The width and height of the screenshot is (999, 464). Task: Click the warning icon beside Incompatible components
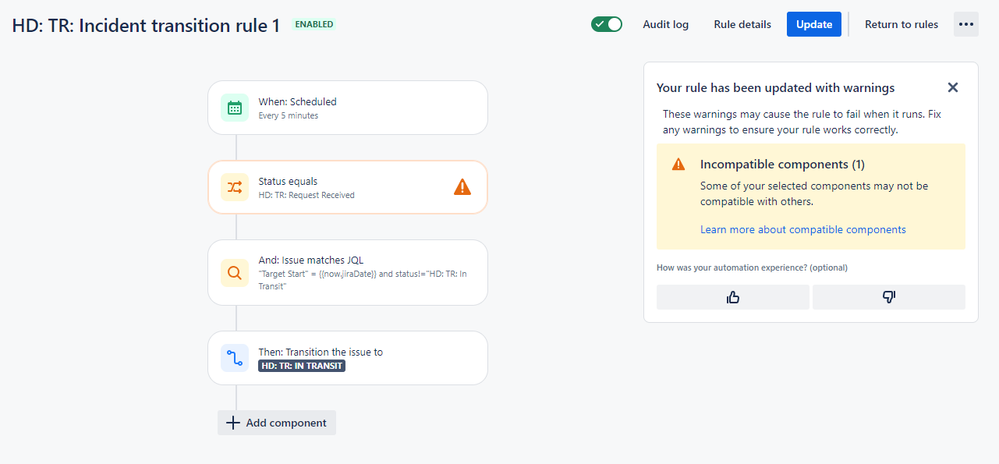pyautogui.click(x=679, y=164)
